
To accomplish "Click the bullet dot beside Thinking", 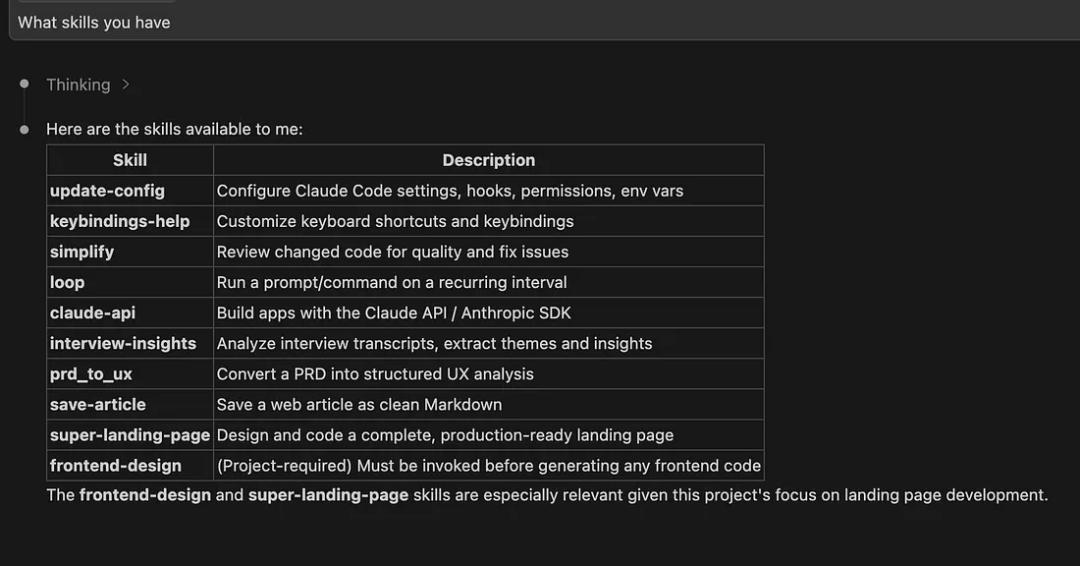I will pyautogui.click(x=25, y=84).
